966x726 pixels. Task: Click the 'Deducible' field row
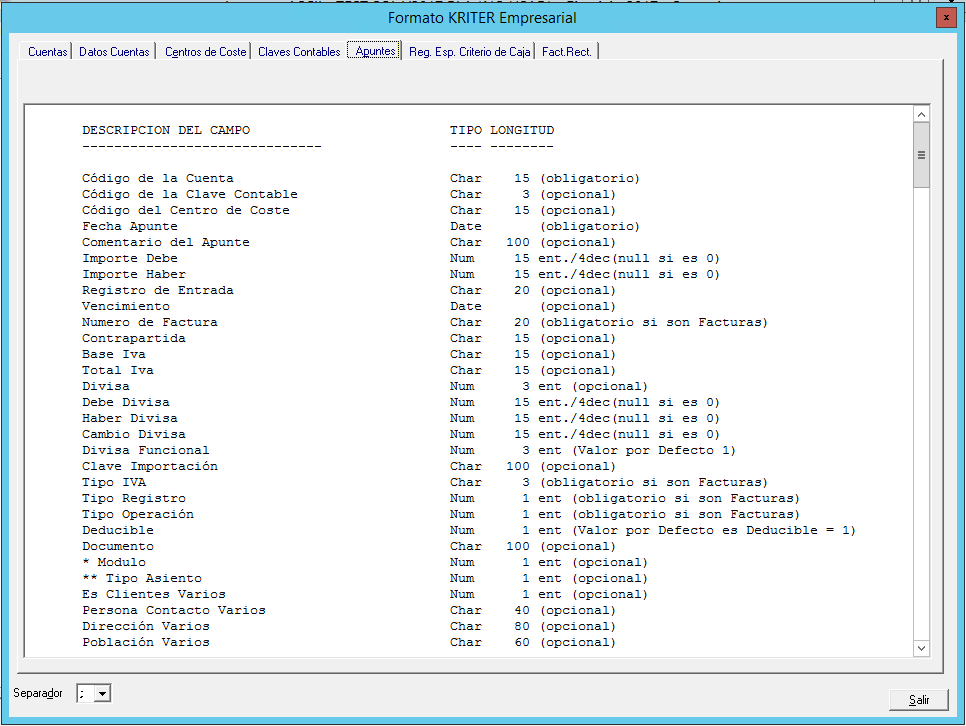469,531
